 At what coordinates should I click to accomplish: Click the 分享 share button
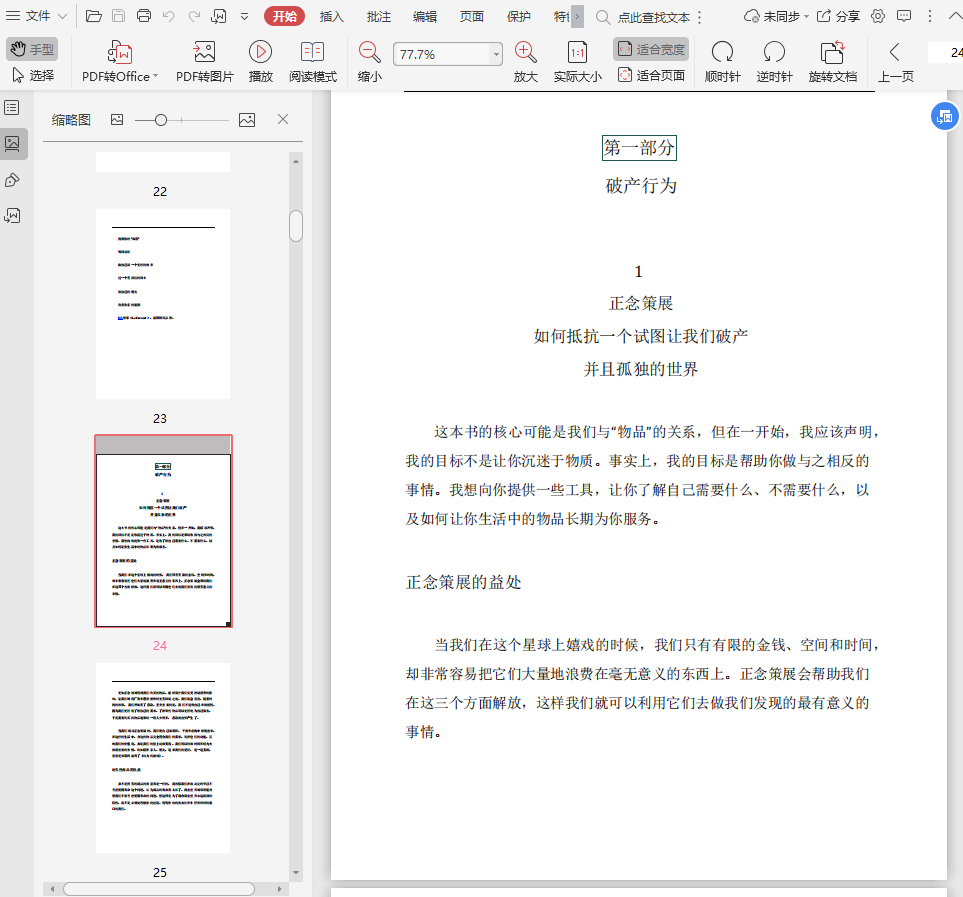(838, 16)
